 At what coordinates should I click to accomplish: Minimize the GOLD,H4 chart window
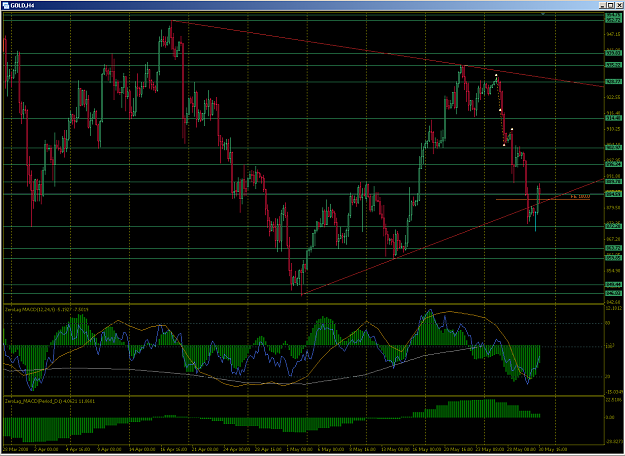(602, 5)
